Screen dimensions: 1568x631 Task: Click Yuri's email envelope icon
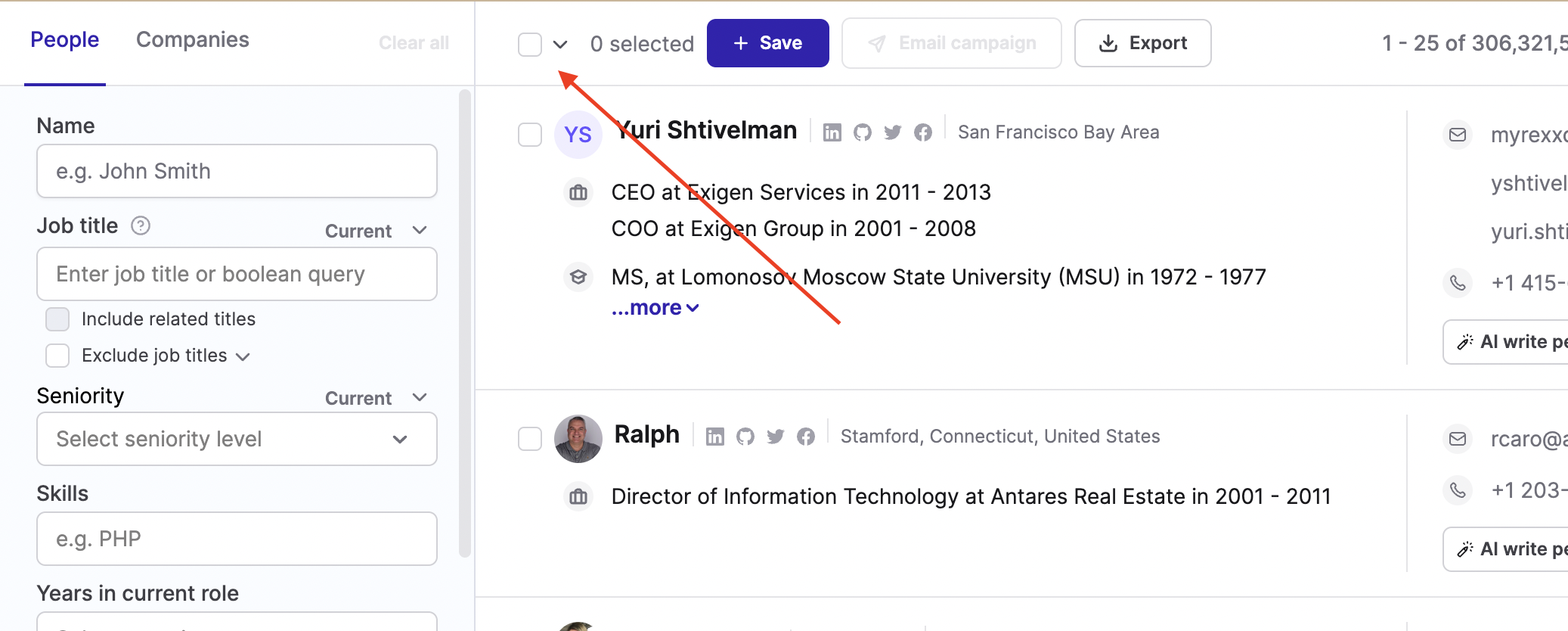coord(1457,135)
